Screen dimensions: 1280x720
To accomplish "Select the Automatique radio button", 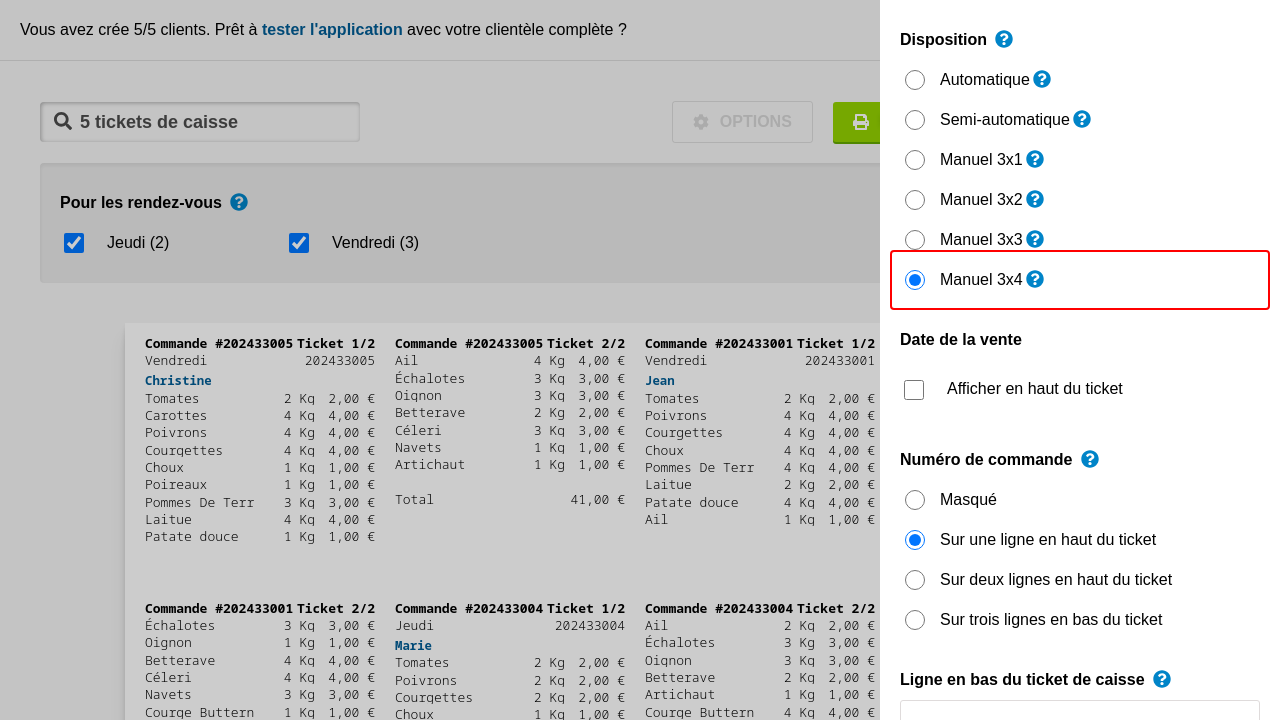I will coord(915,80).
